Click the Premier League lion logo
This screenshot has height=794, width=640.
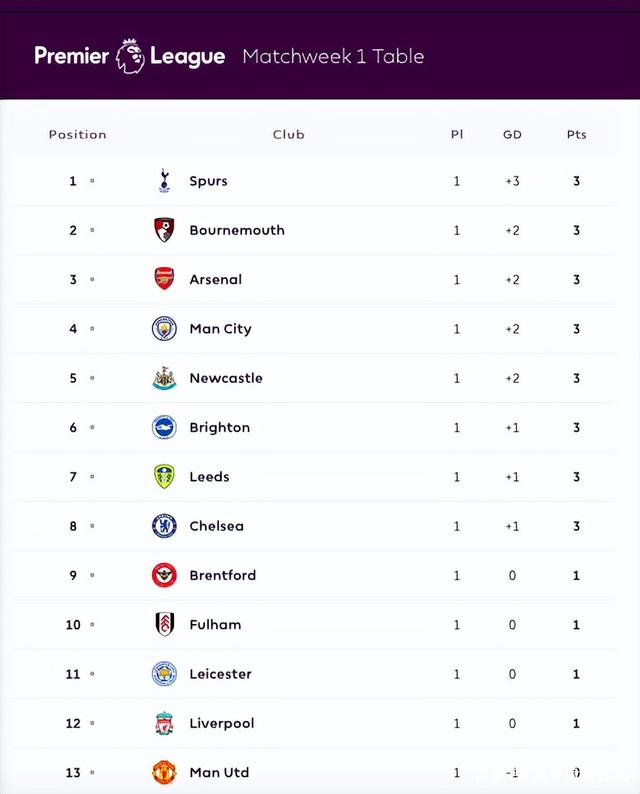(x=130, y=56)
